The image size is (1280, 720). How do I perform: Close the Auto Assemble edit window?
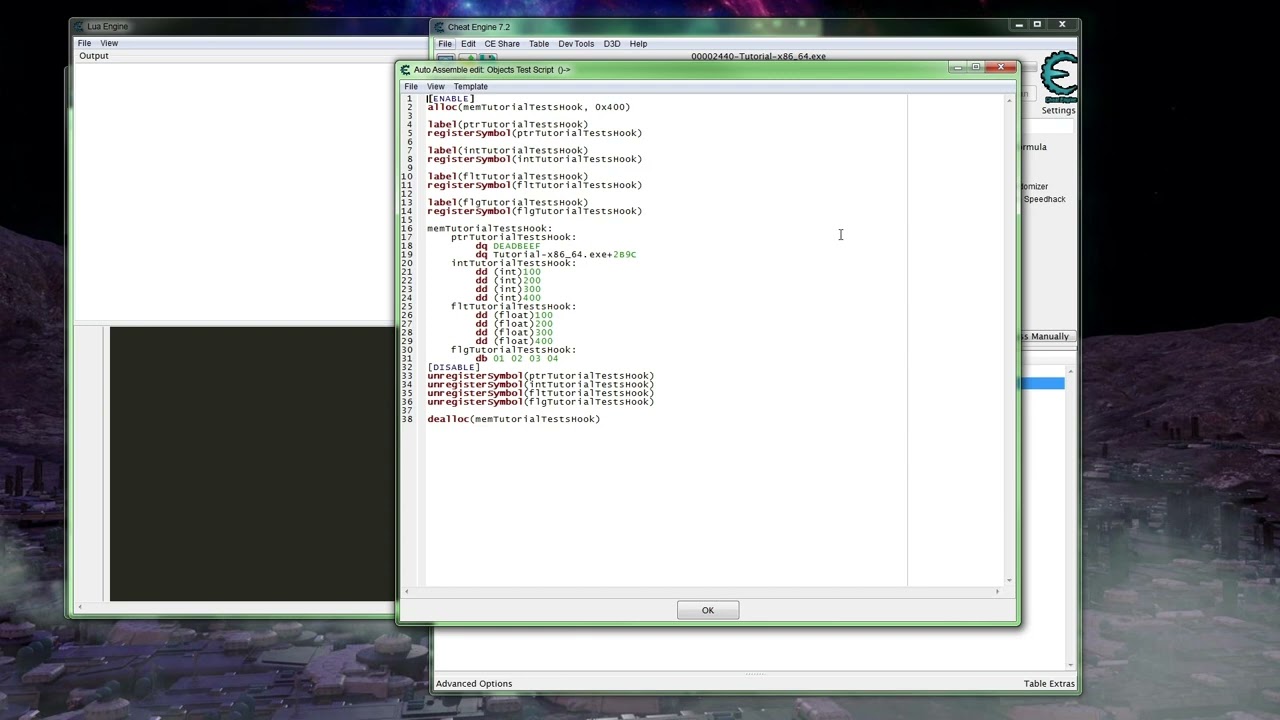(x=1000, y=67)
